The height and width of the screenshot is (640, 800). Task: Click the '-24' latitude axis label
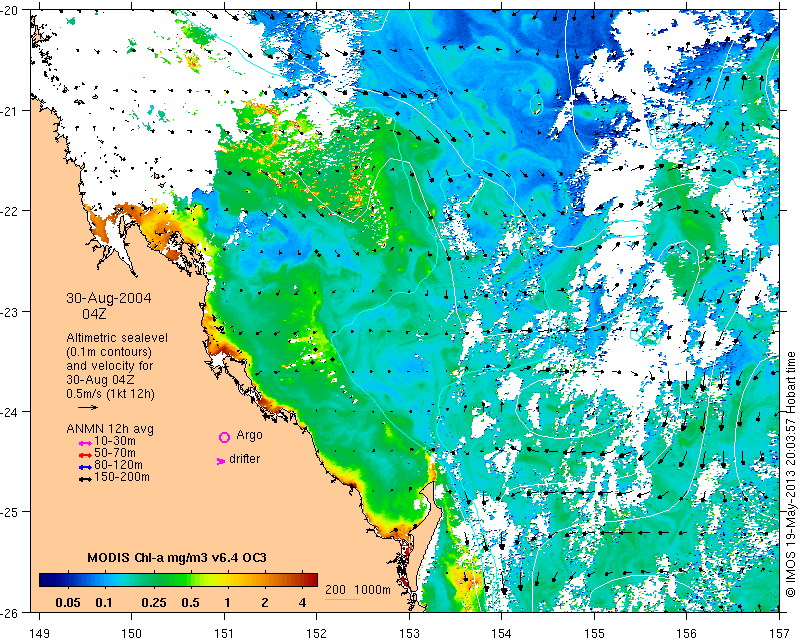[x=9, y=411]
